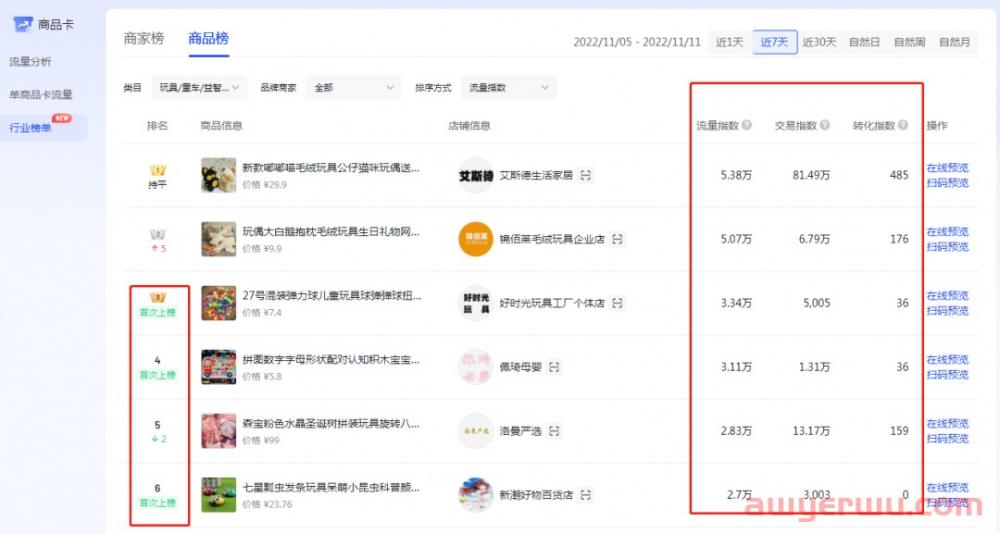1000x534 pixels.
Task: Click the conversion index value 485
Action: (899, 175)
